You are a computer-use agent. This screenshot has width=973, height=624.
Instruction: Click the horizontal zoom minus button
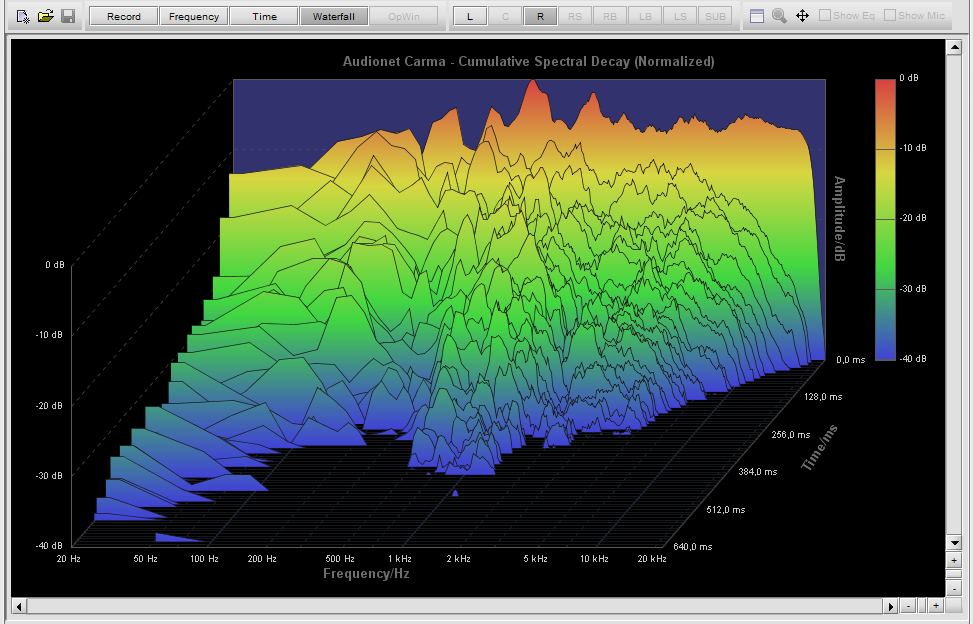point(908,606)
